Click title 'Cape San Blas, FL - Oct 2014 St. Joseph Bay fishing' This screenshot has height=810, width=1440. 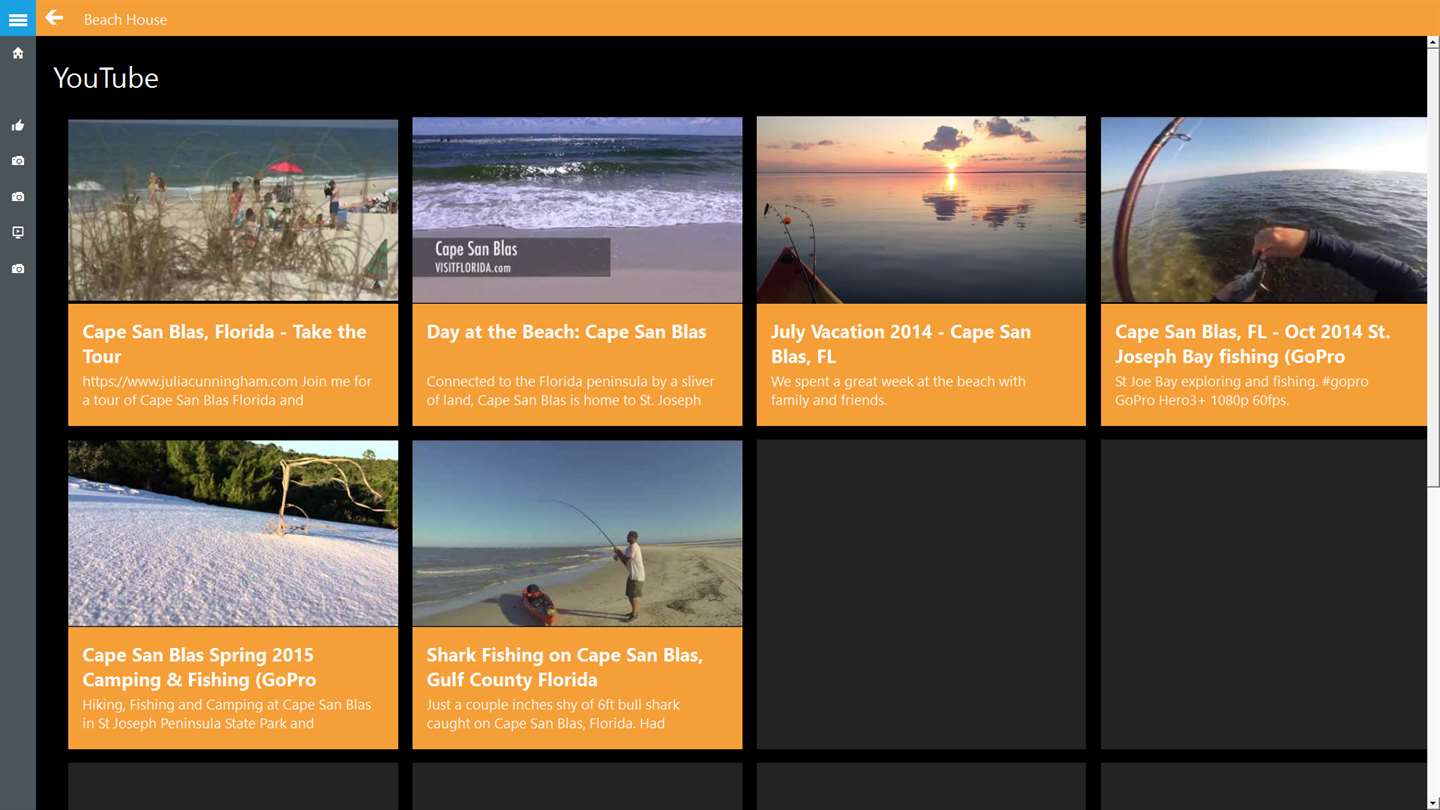coord(1252,344)
